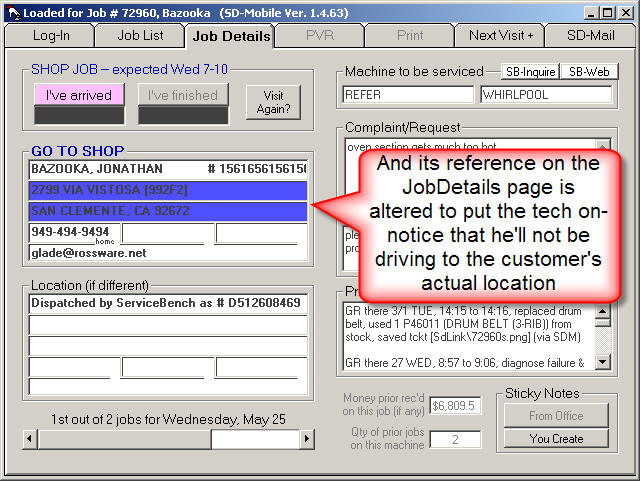Launch the SB-Web button

(588, 72)
